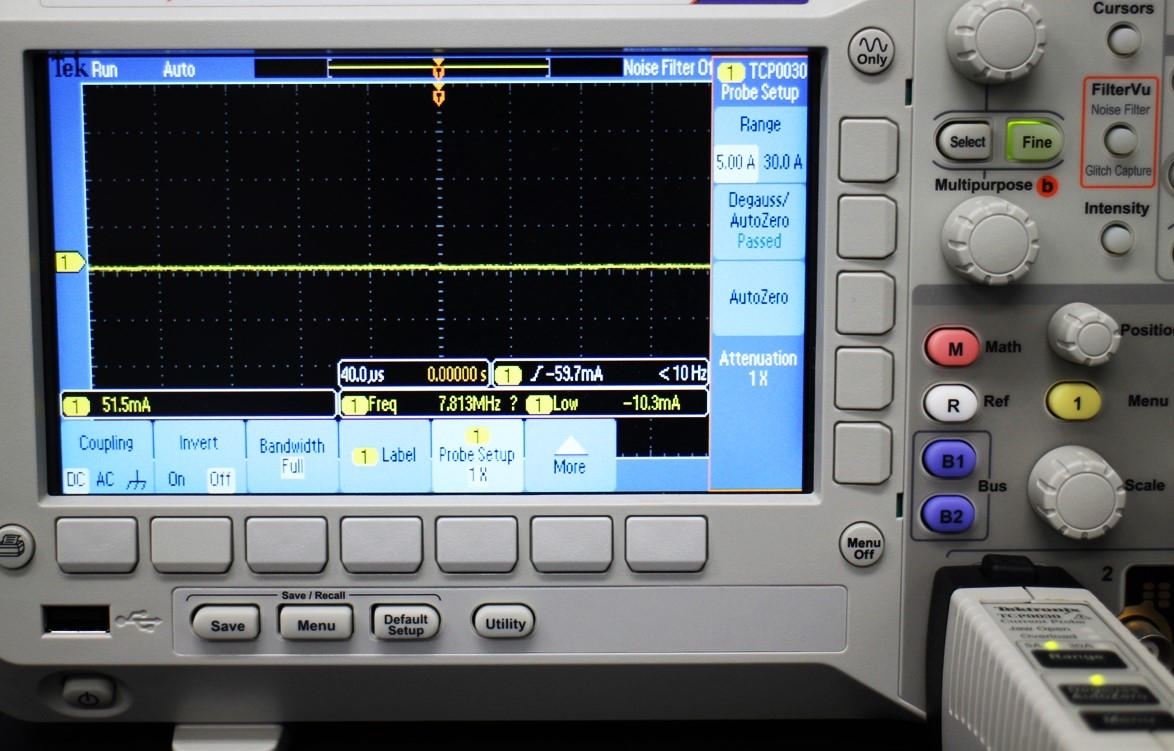Open the Save/Recall Menu button
This screenshot has width=1174, height=751.
point(315,625)
